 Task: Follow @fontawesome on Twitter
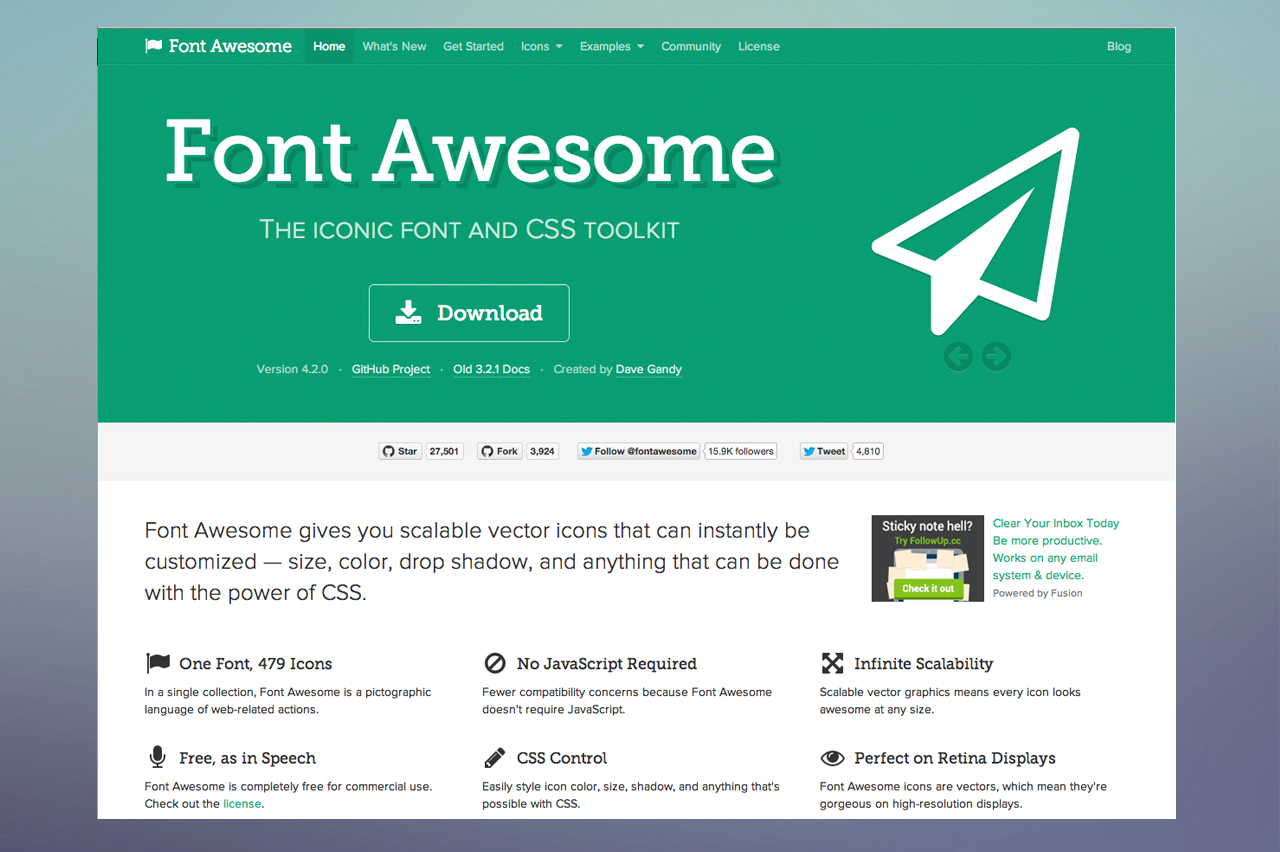click(x=639, y=451)
